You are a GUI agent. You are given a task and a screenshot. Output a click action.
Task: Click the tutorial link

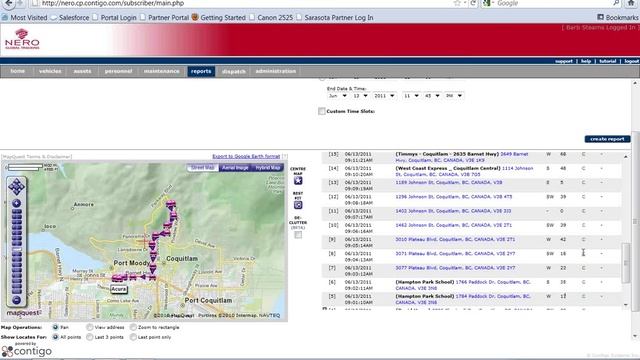tap(608, 61)
